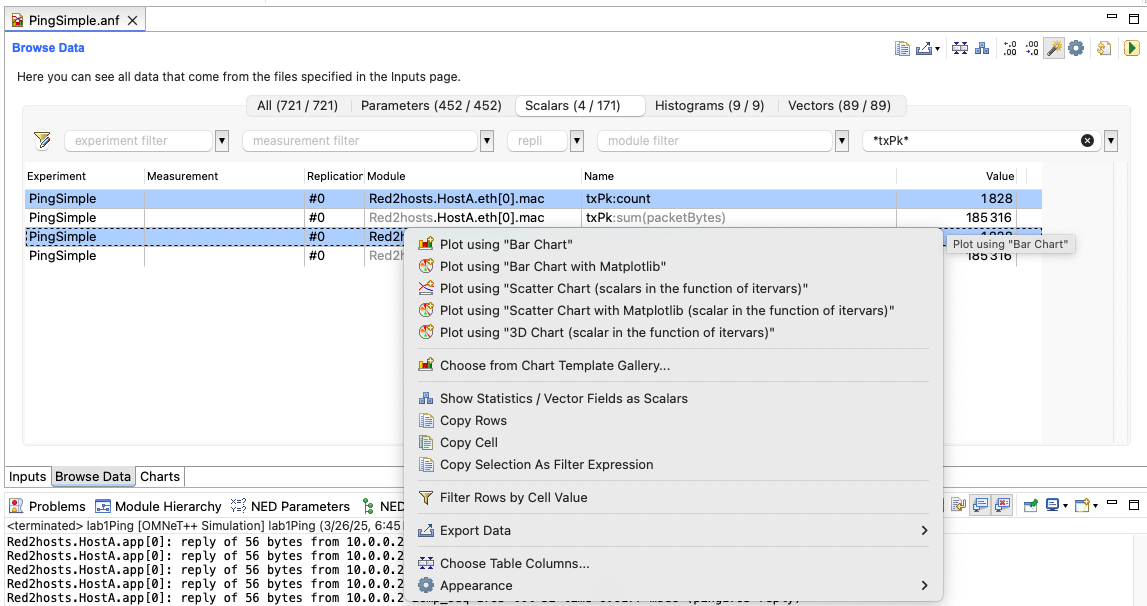Click the Display Selected Console monitor icon

coord(1053,505)
